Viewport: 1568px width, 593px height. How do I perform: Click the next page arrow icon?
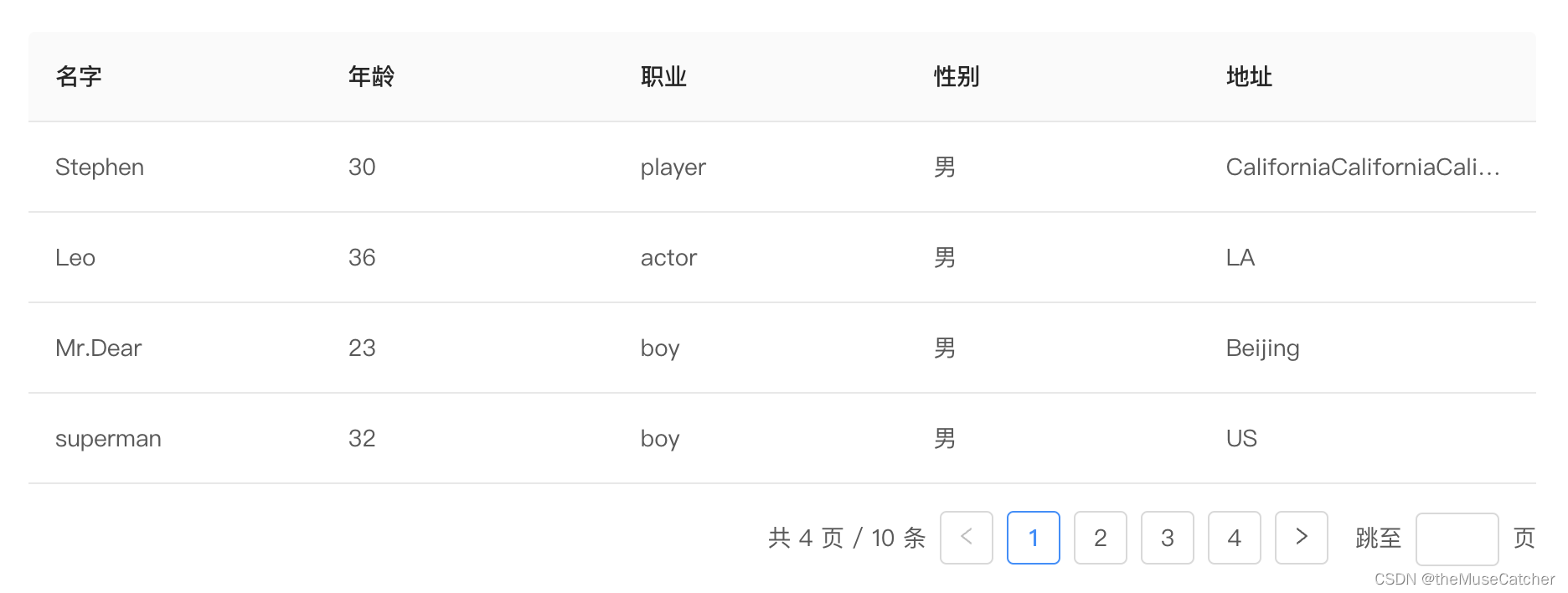click(x=1301, y=538)
